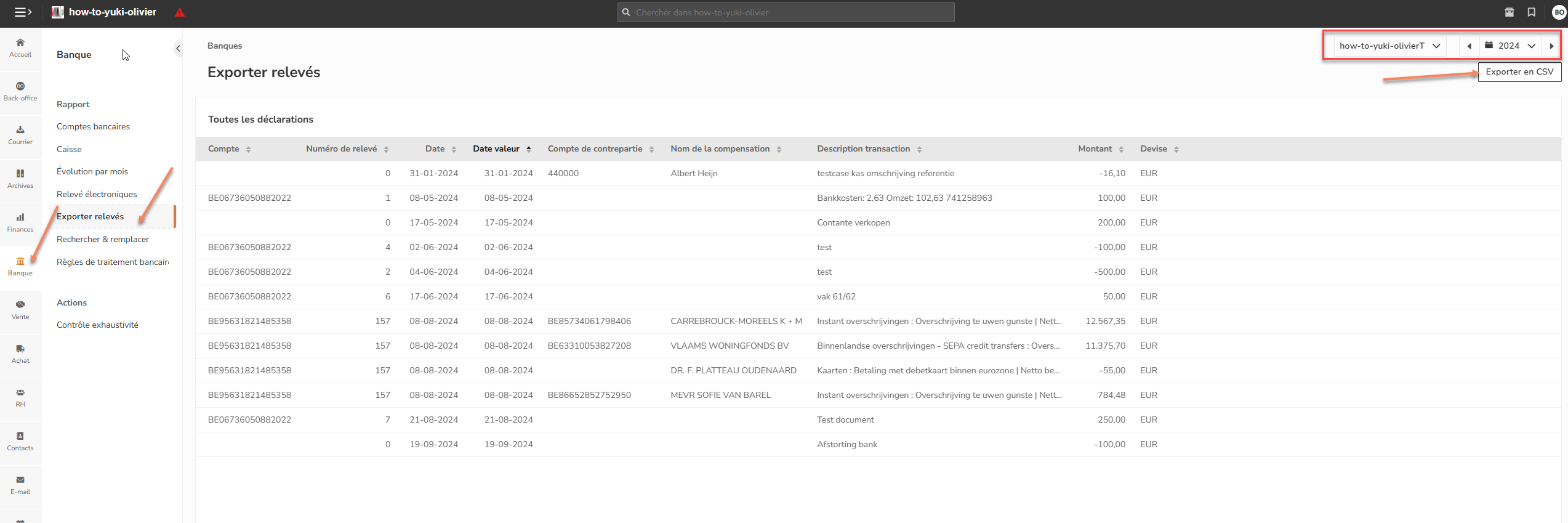Open the 2024 year dropdown
Viewport: 1568px width, 523px height.
[x=1510, y=46]
